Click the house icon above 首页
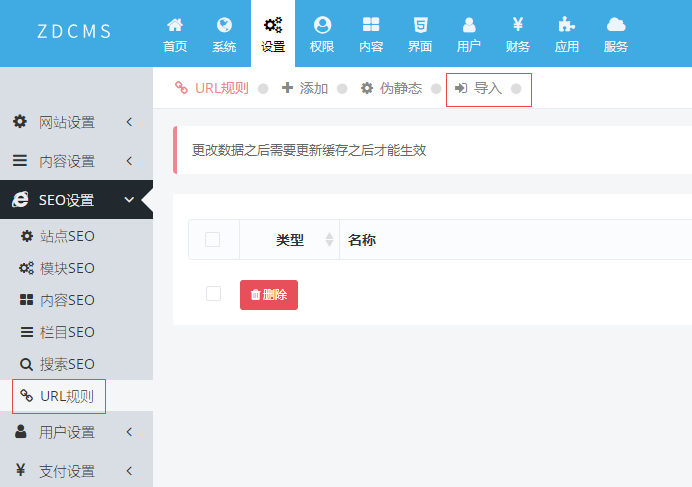 point(175,25)
